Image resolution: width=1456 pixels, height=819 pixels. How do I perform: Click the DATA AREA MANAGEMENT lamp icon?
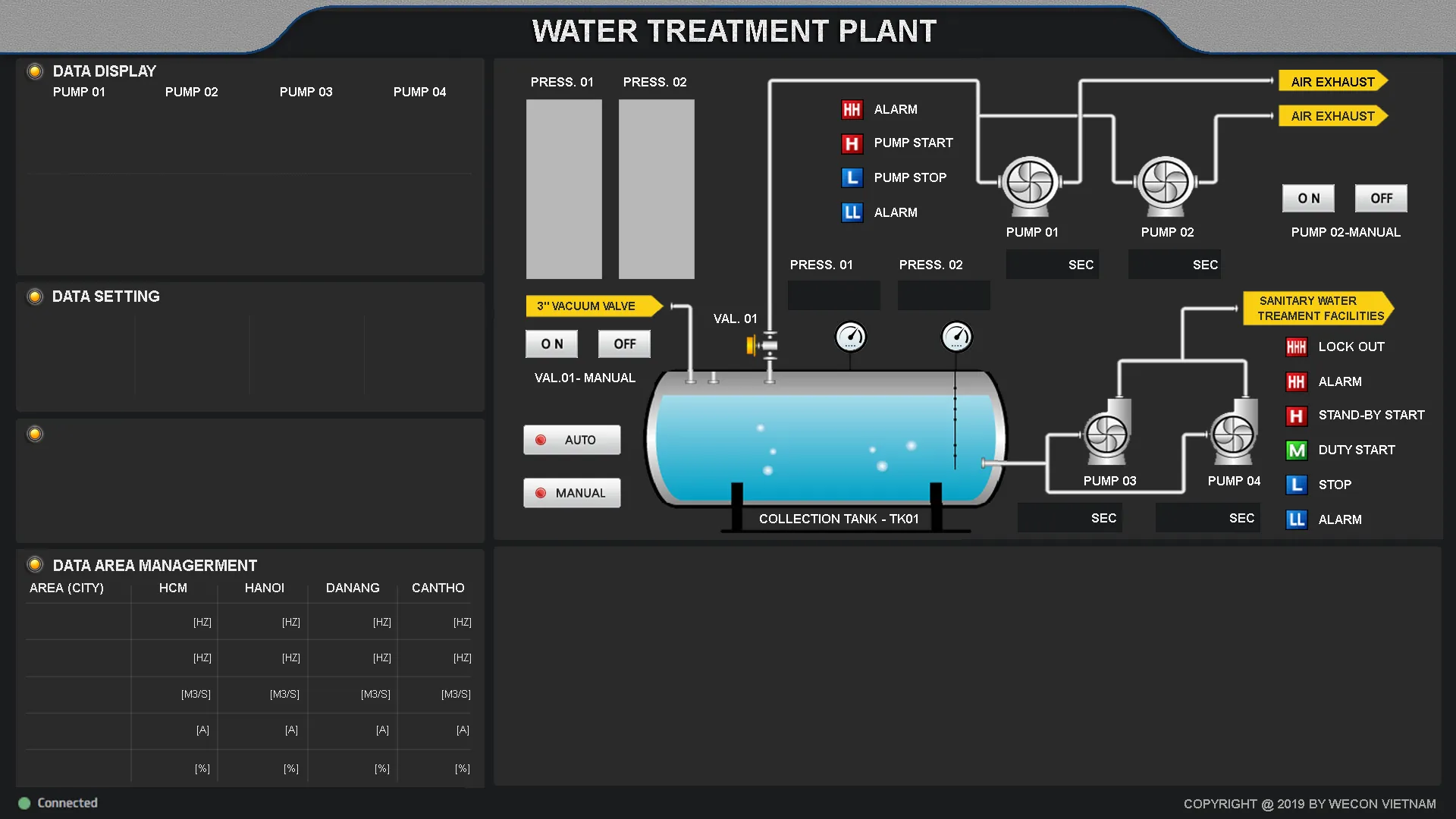tap(35, 565)
